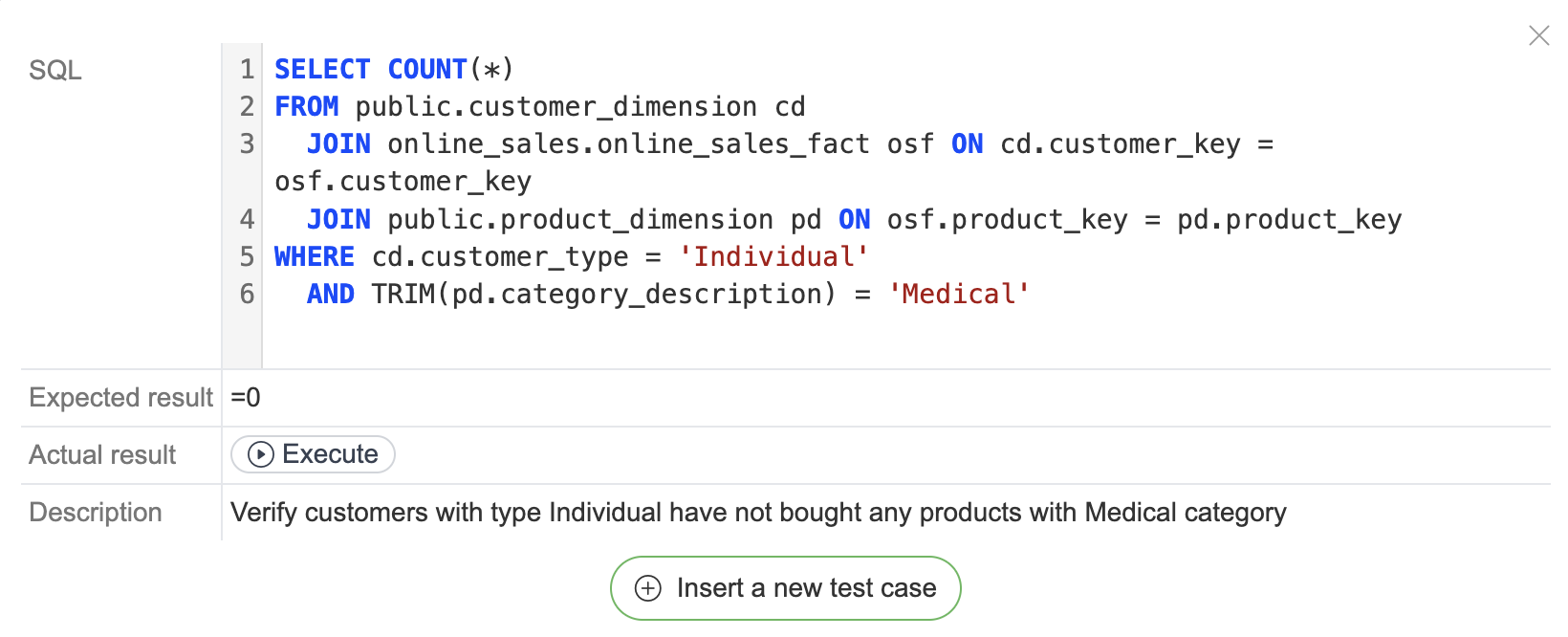The image size is (1568, 637).
Task: Click public.product_dimension in the query
Action: tap(579, 219)
